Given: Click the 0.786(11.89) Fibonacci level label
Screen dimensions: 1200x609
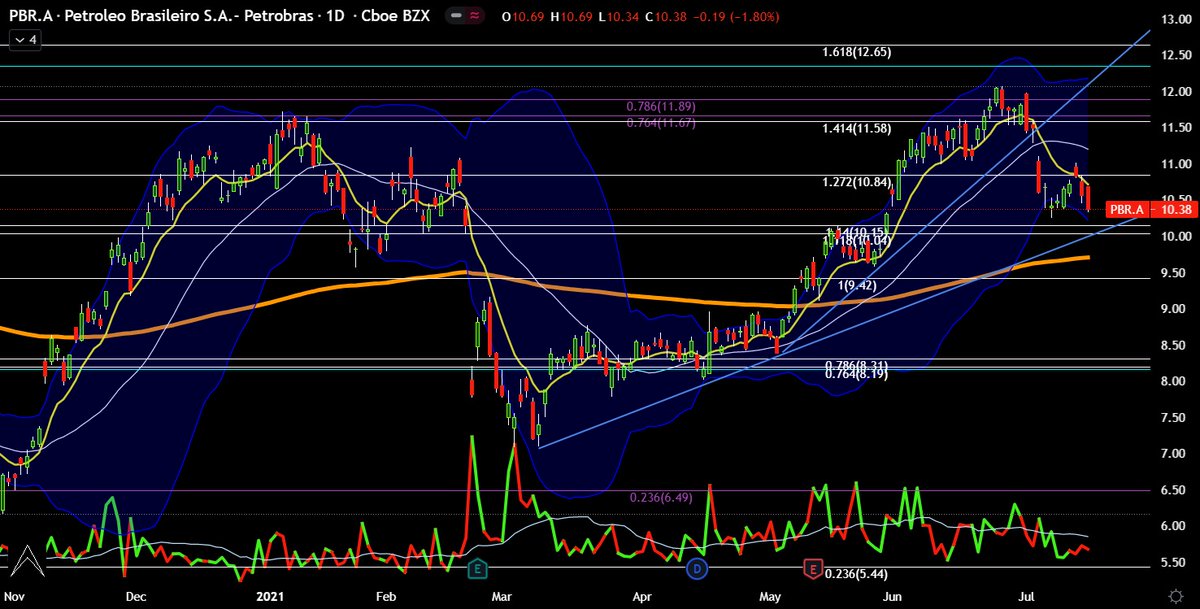Looking at the screenshot, I should click(x=661, y=106).
